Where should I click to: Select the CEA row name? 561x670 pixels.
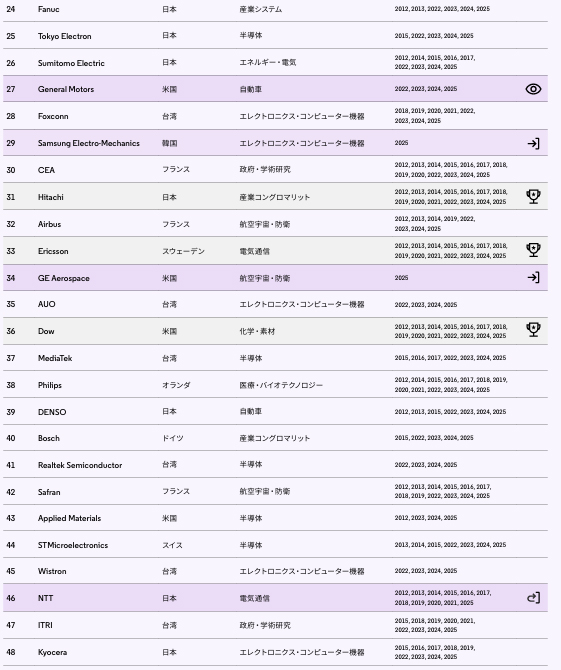click(46, 170)
